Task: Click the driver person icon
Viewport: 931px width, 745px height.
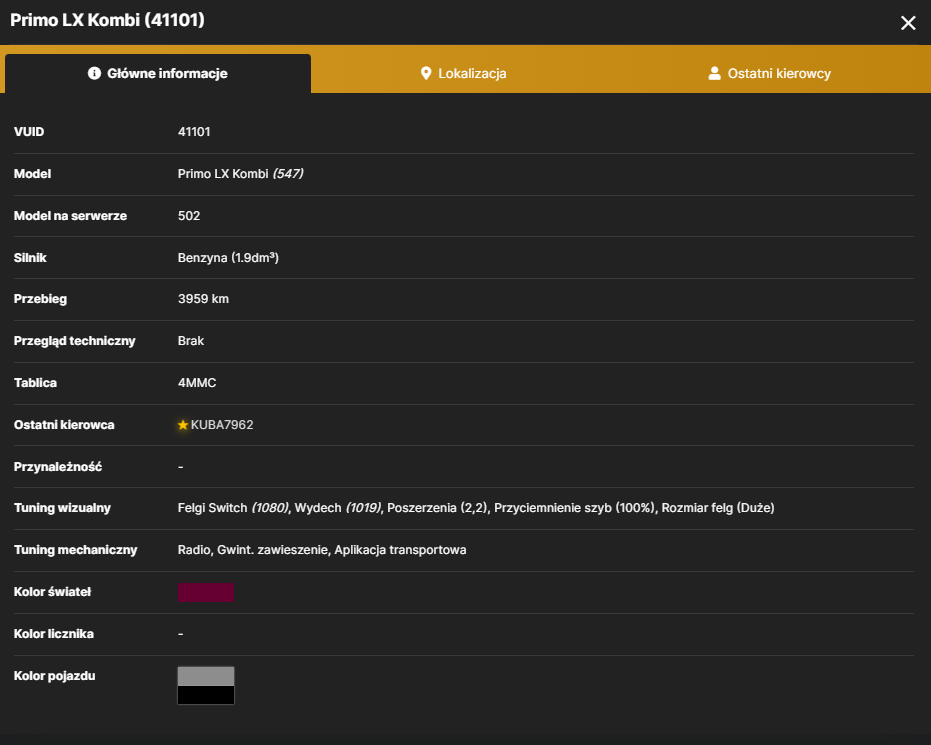Action: [x=714, y=74]
